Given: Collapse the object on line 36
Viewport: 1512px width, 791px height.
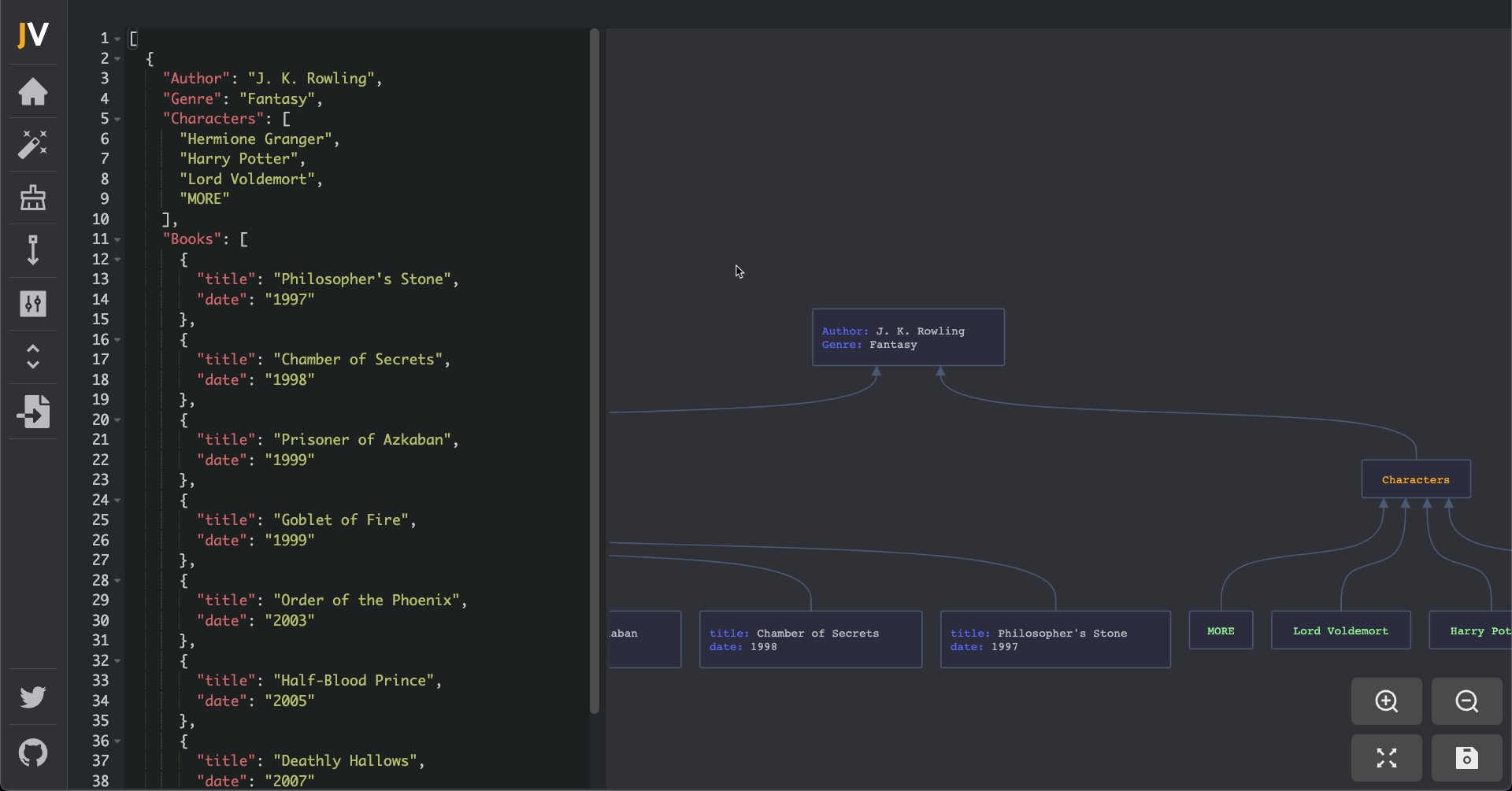Looking at the screenshot, I should click(x=117, y=741).
